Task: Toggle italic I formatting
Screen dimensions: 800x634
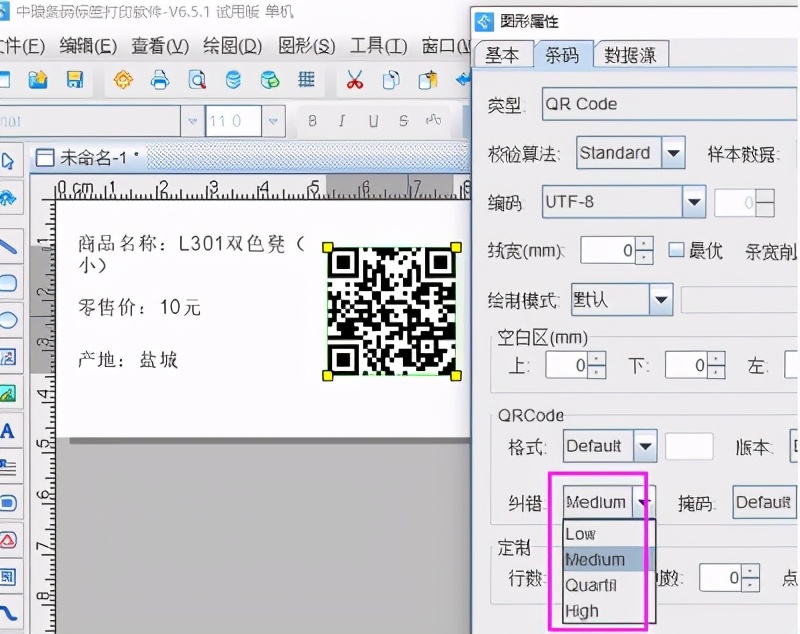Action: point(342,121)
